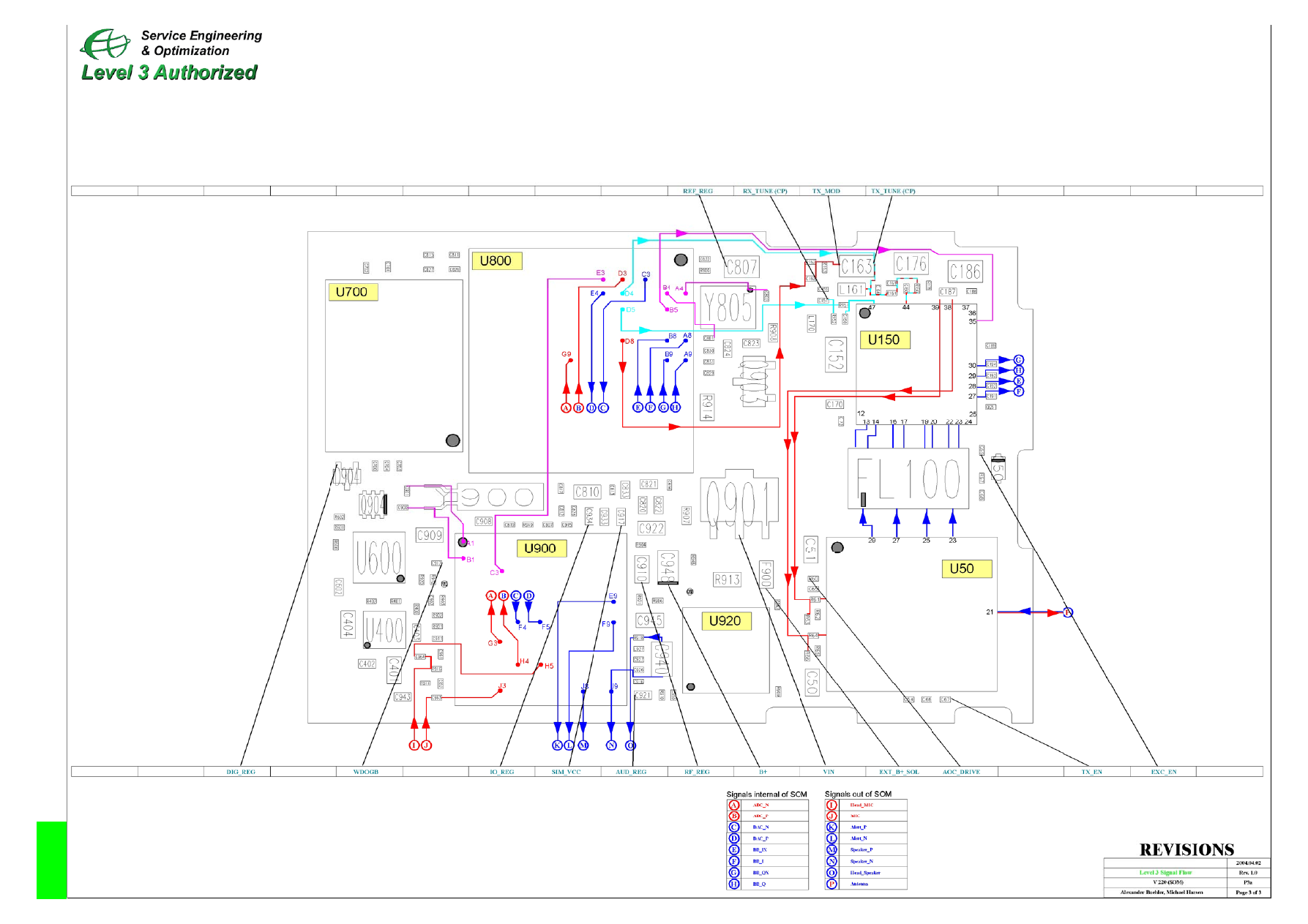The width and height of the screenshot is (1308, 924).
Task: Click the AOC_DRIVE label in bottom signal bar
Action: coord(961,772)
